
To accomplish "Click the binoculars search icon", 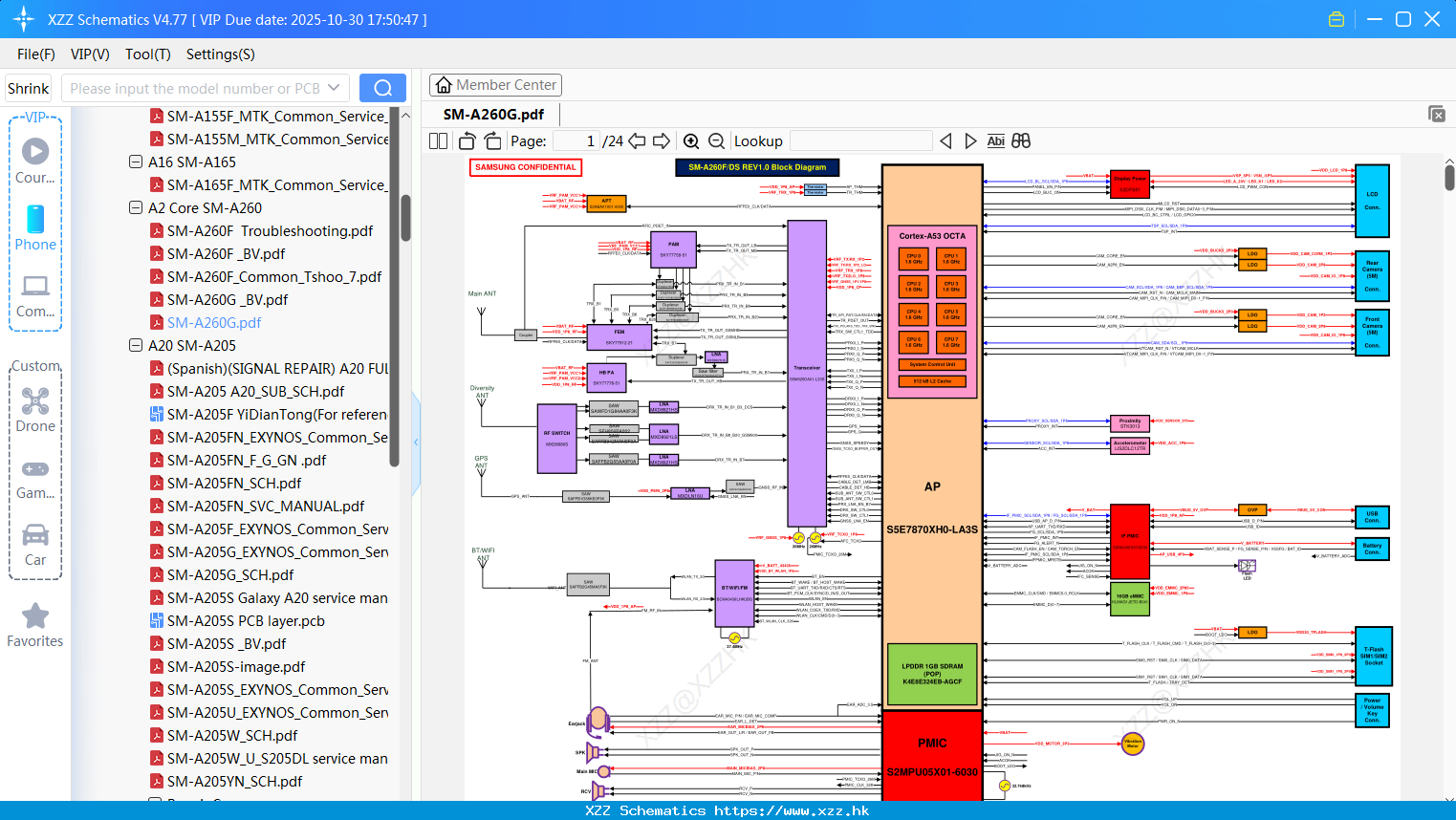I will point(1021,141).
